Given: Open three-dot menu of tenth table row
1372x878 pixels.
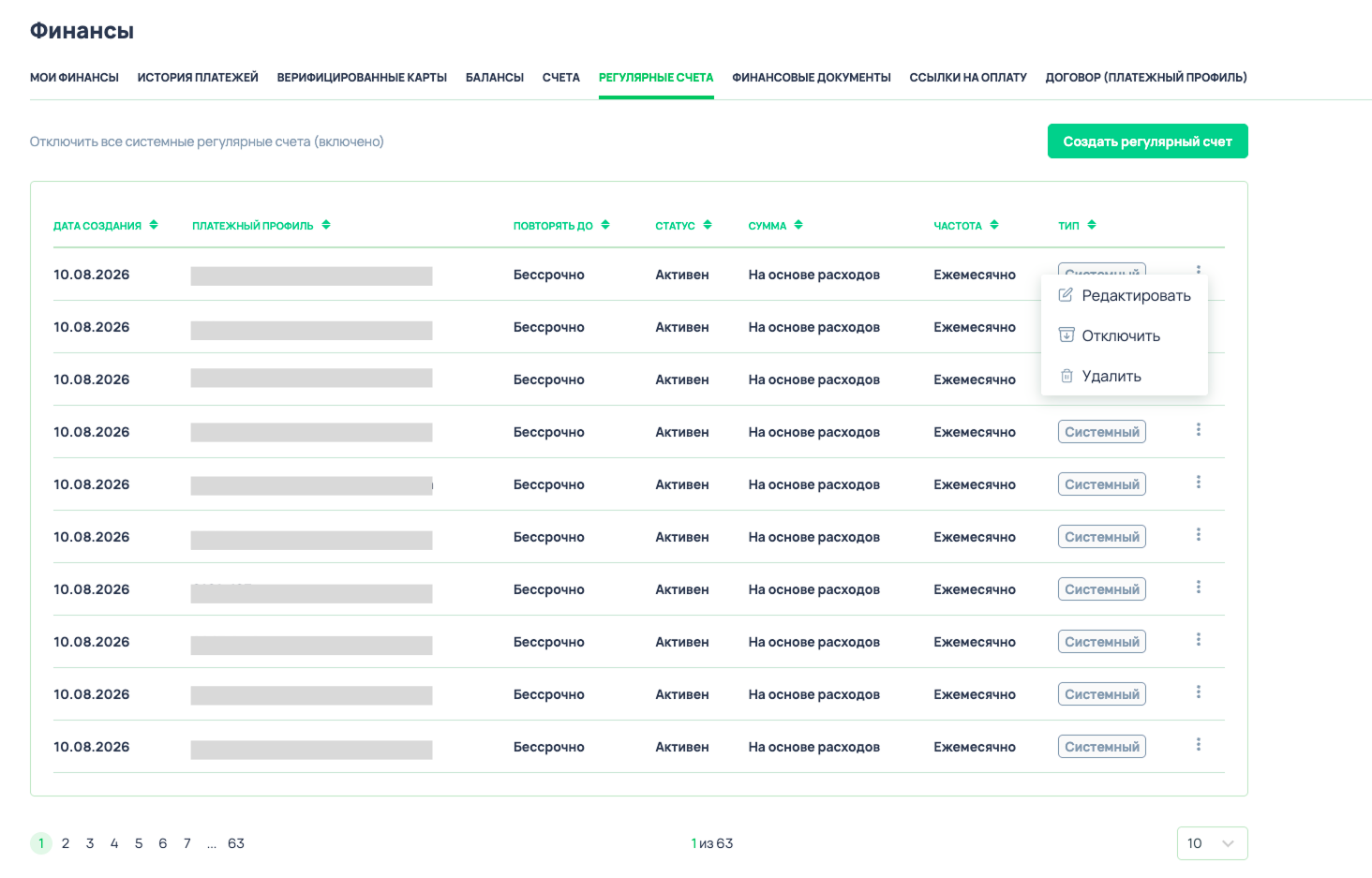Looking at the screenshot, I should tap(1198, 745).
